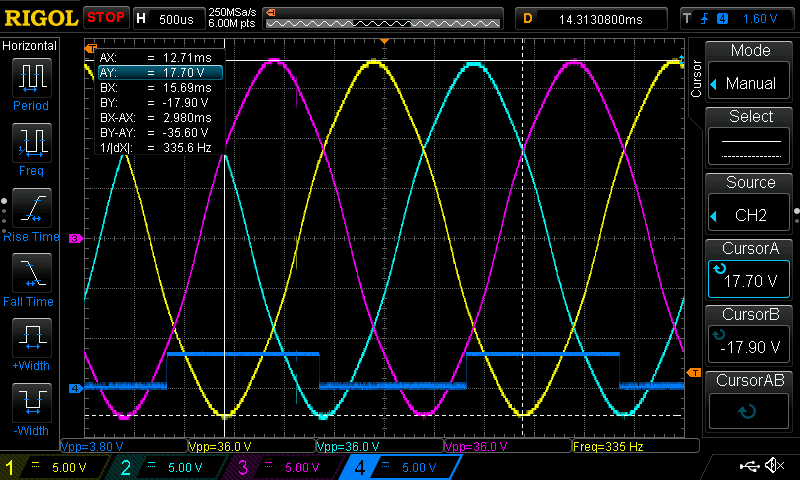This screenshot has height=480, width=800.
Task: Click the 250MSa/s sample rate readout
Action: pyautogui.click(x=232, y=13)
